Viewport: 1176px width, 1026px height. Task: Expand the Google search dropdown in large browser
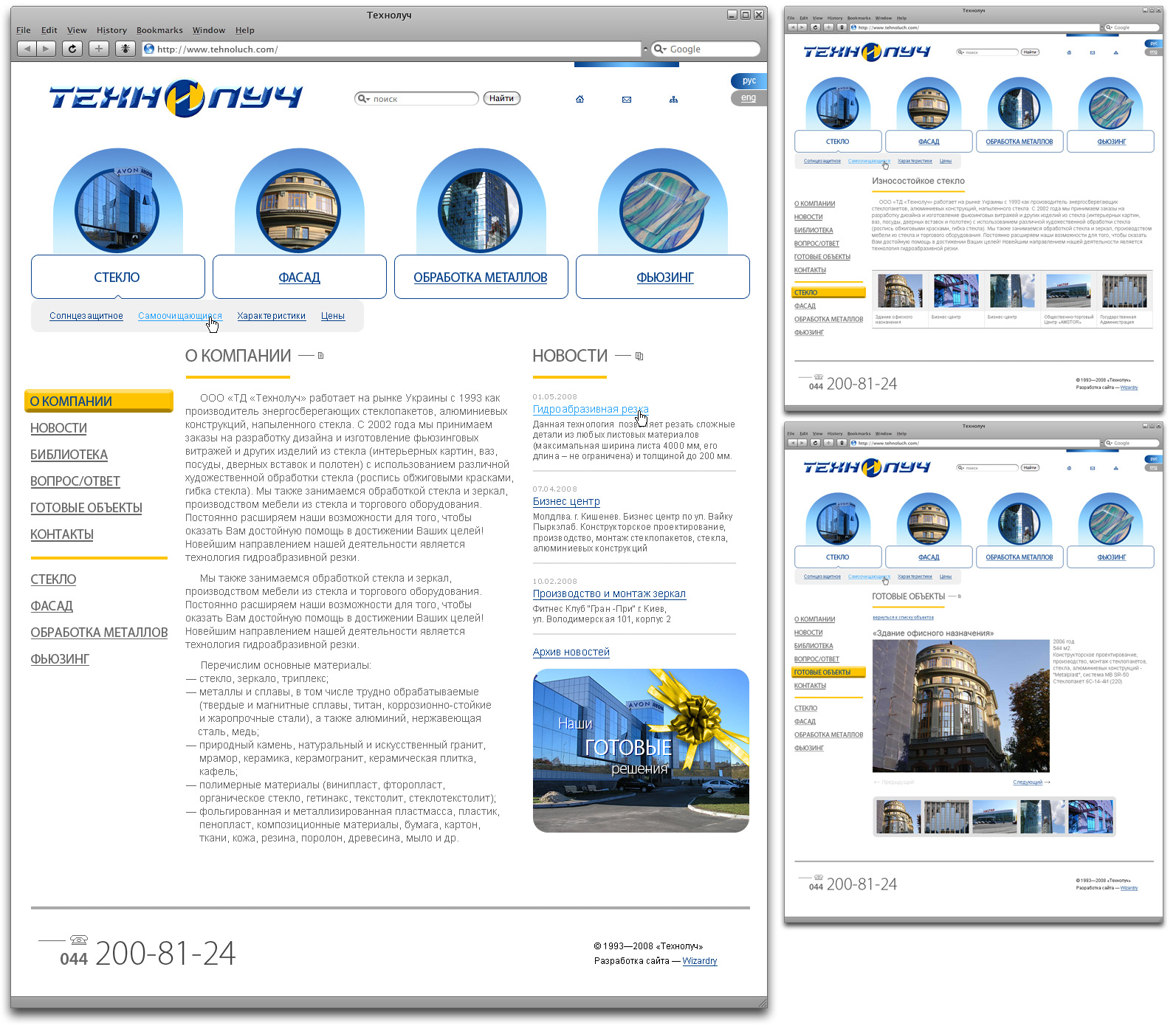(660, 49)
